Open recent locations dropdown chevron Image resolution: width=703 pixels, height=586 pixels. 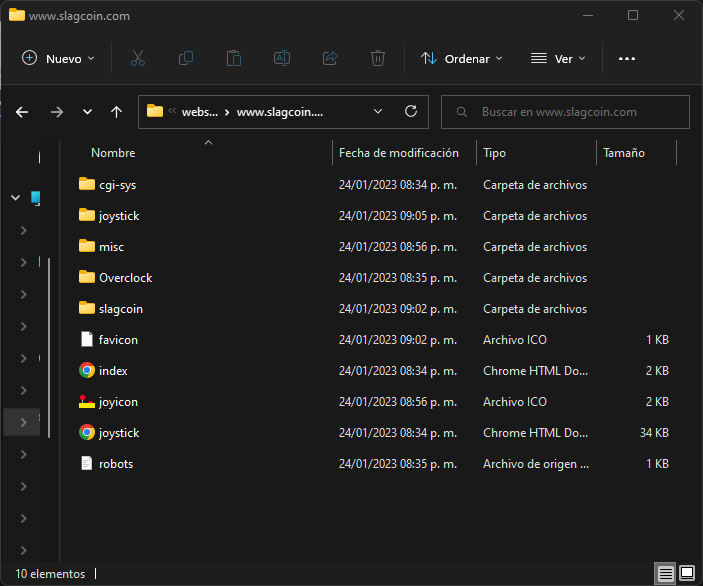87,112
